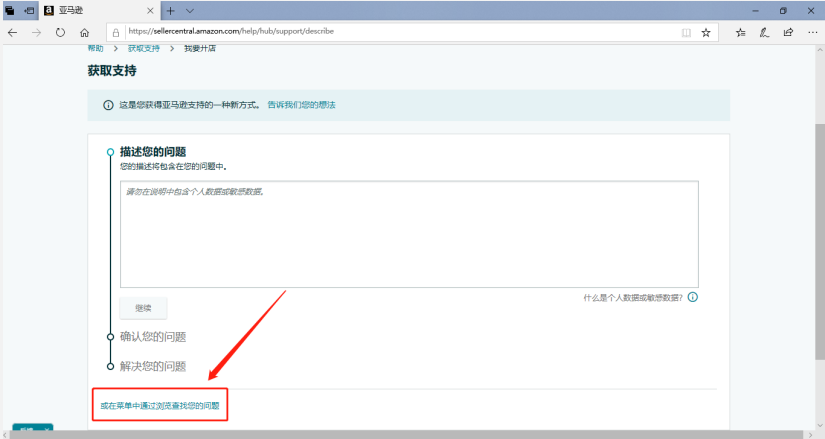Image resolution: width=825 pixels, height=439 pixels.
Task: Open the 获取支持 breadcrumb link
Action: 144,48
